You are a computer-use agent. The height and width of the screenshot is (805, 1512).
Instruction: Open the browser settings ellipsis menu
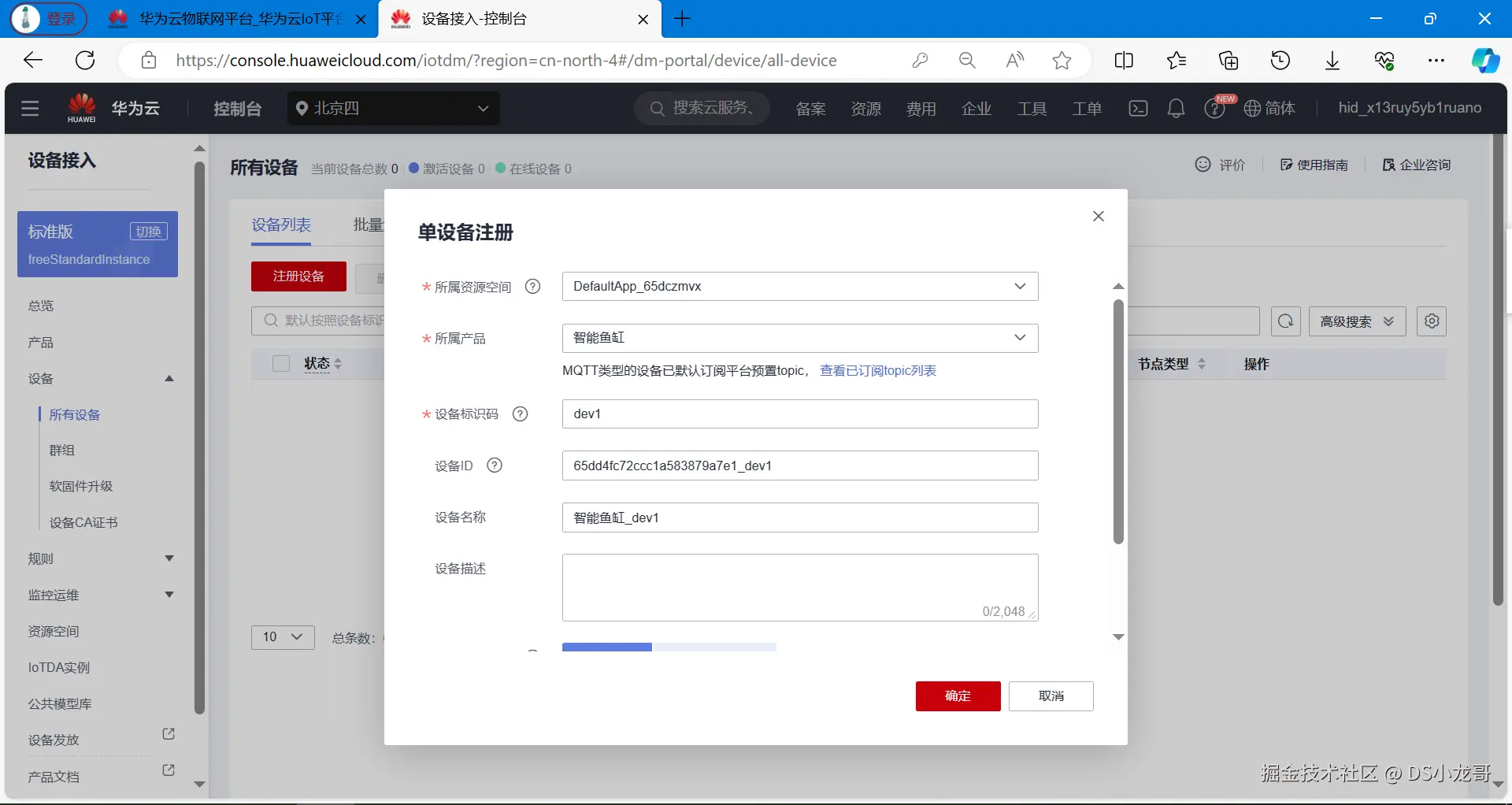pyautogui.click(x=1436, y=61)
